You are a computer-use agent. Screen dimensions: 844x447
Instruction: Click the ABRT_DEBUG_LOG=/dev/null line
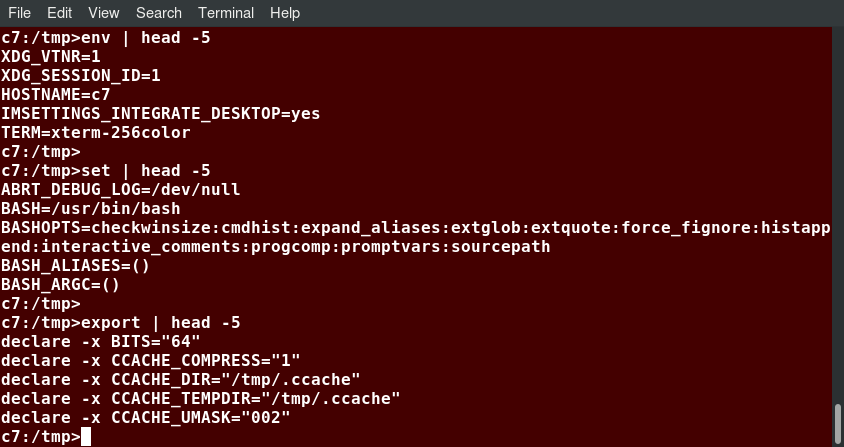[121, 190]
